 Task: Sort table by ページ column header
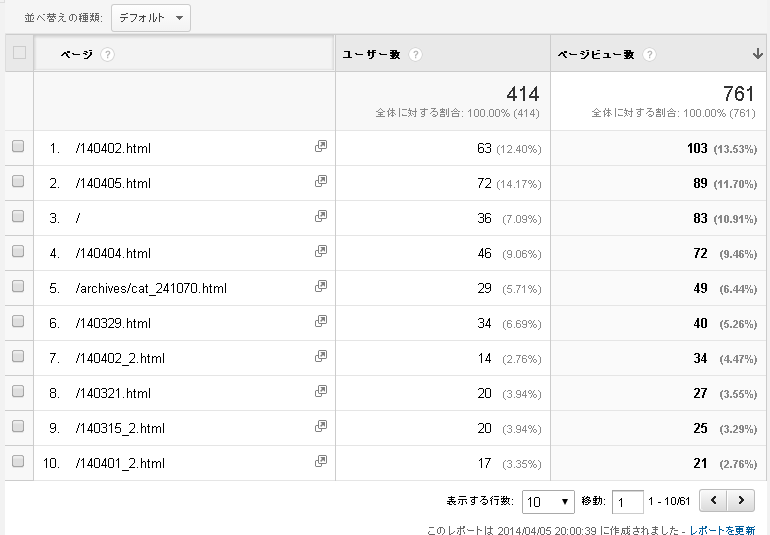click(x=77, y=55)
